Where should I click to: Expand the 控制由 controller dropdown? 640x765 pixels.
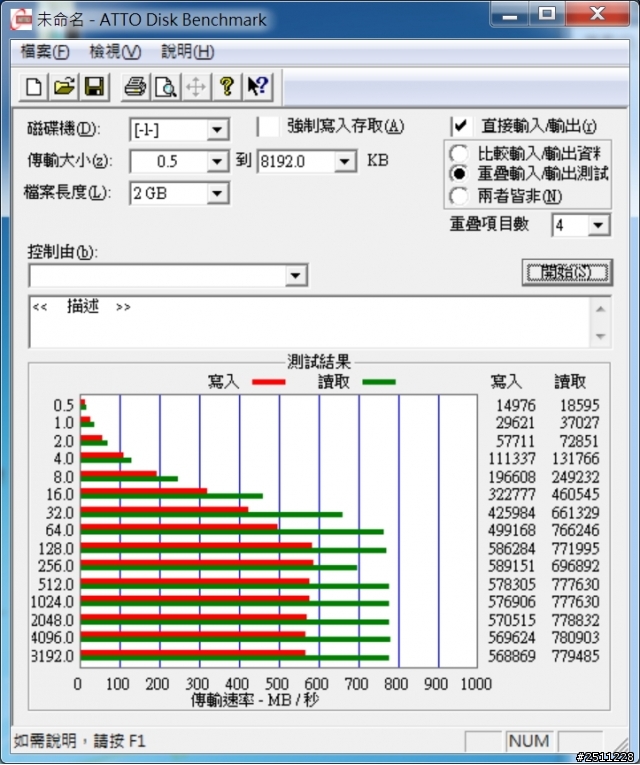click(x=295, y=275)
